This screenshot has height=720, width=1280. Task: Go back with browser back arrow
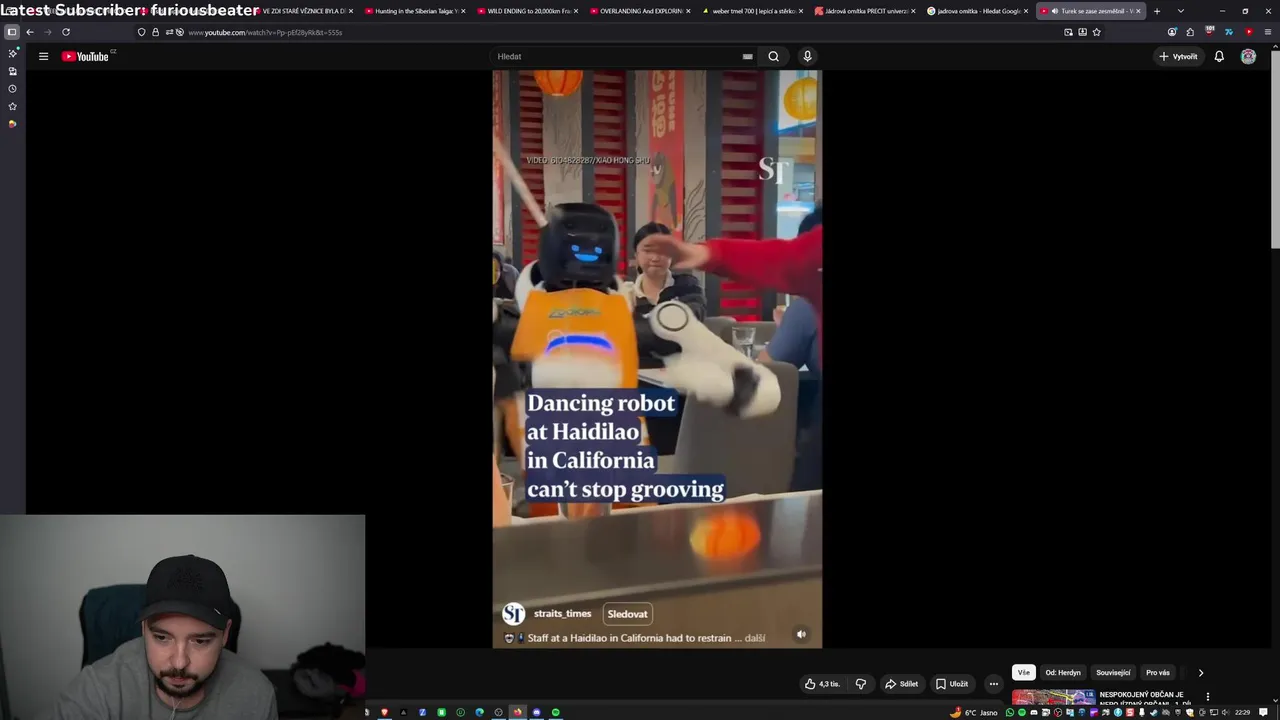tap(30, 32)
